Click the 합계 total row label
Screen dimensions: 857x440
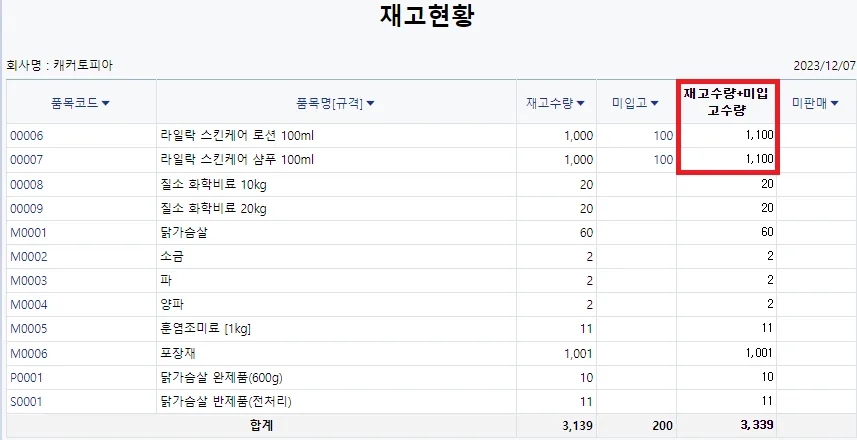coord(260,425)
